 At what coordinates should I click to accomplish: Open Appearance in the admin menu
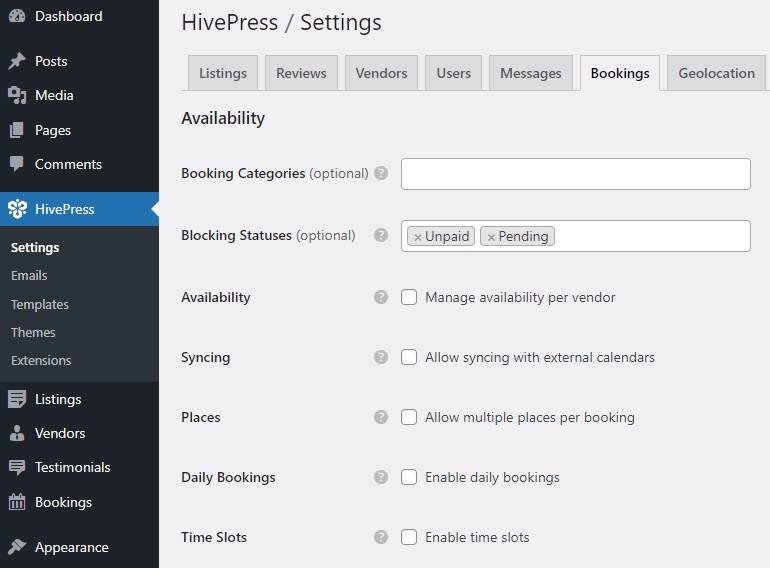(x=80, y=547)
